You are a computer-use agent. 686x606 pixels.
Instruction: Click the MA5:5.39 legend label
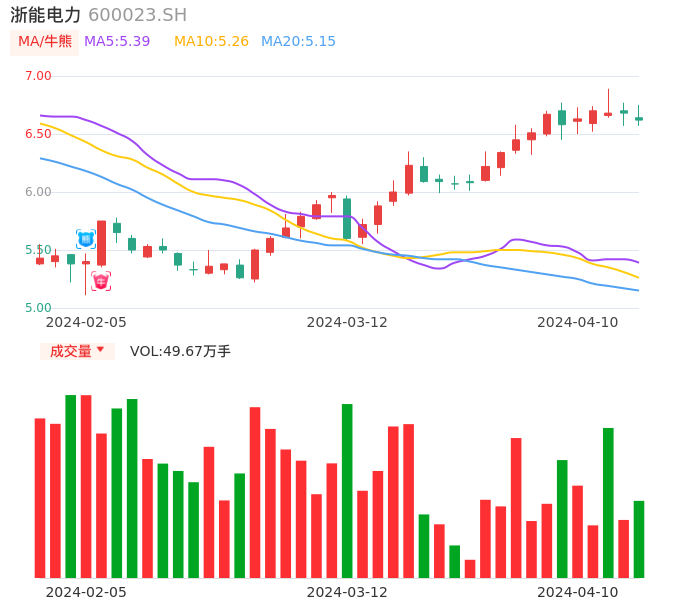(117, 42)
